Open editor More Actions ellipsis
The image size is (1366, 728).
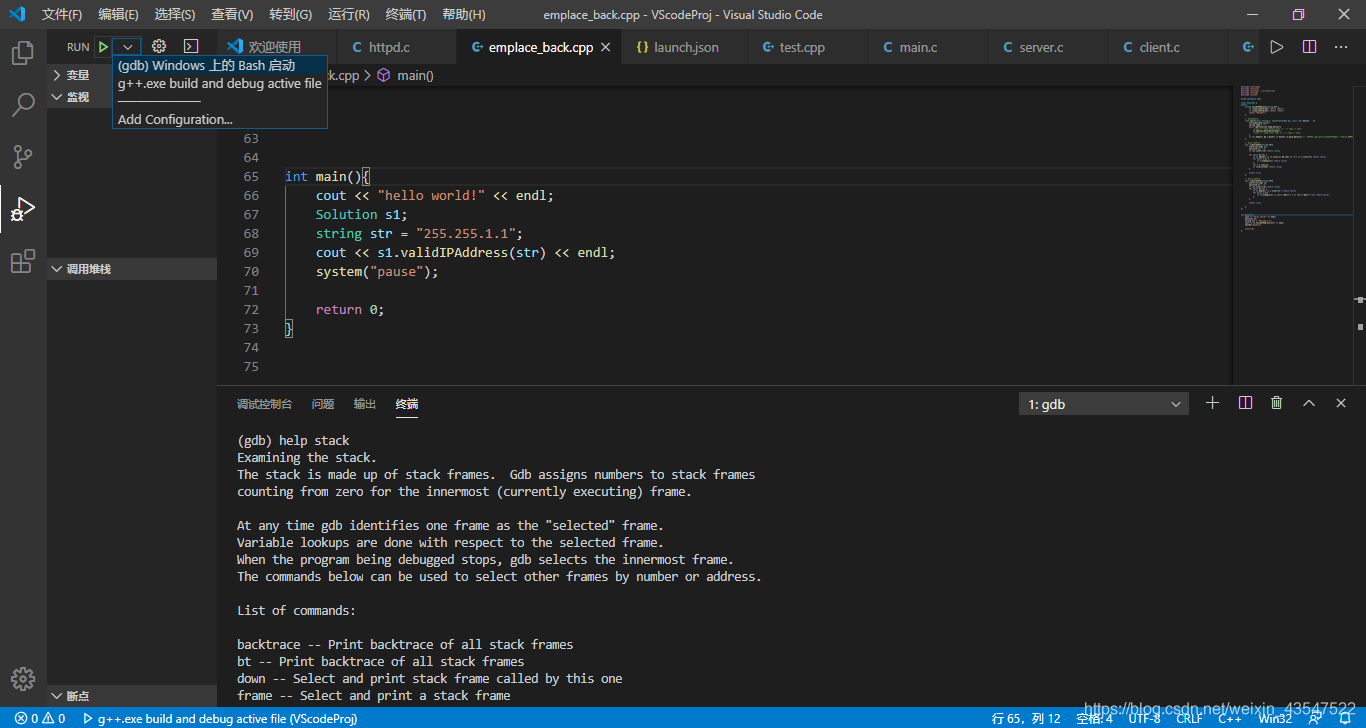pyautogui.click(x=1341, y=47)
